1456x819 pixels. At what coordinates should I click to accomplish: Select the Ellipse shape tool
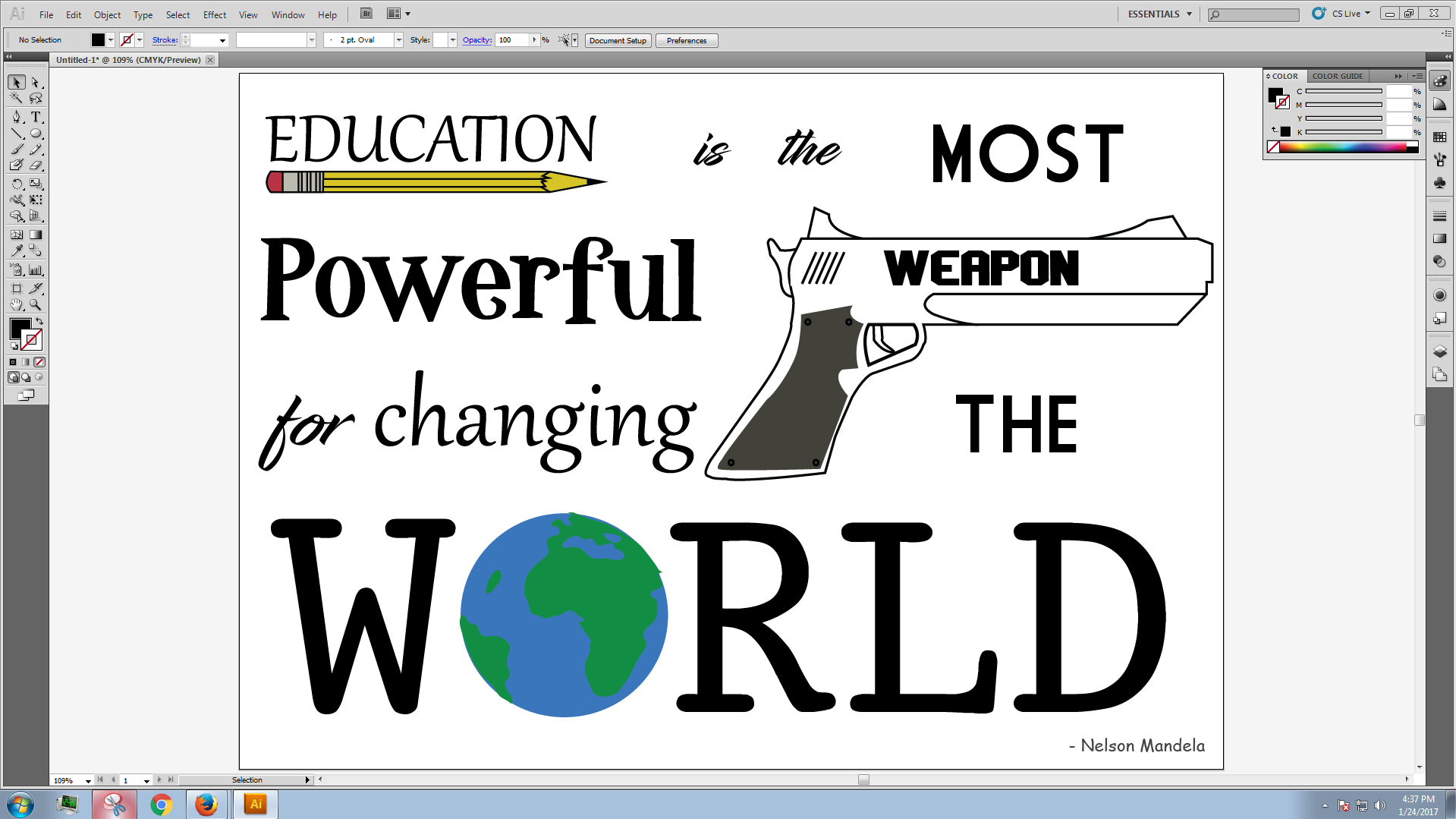(x=36, y=134)
